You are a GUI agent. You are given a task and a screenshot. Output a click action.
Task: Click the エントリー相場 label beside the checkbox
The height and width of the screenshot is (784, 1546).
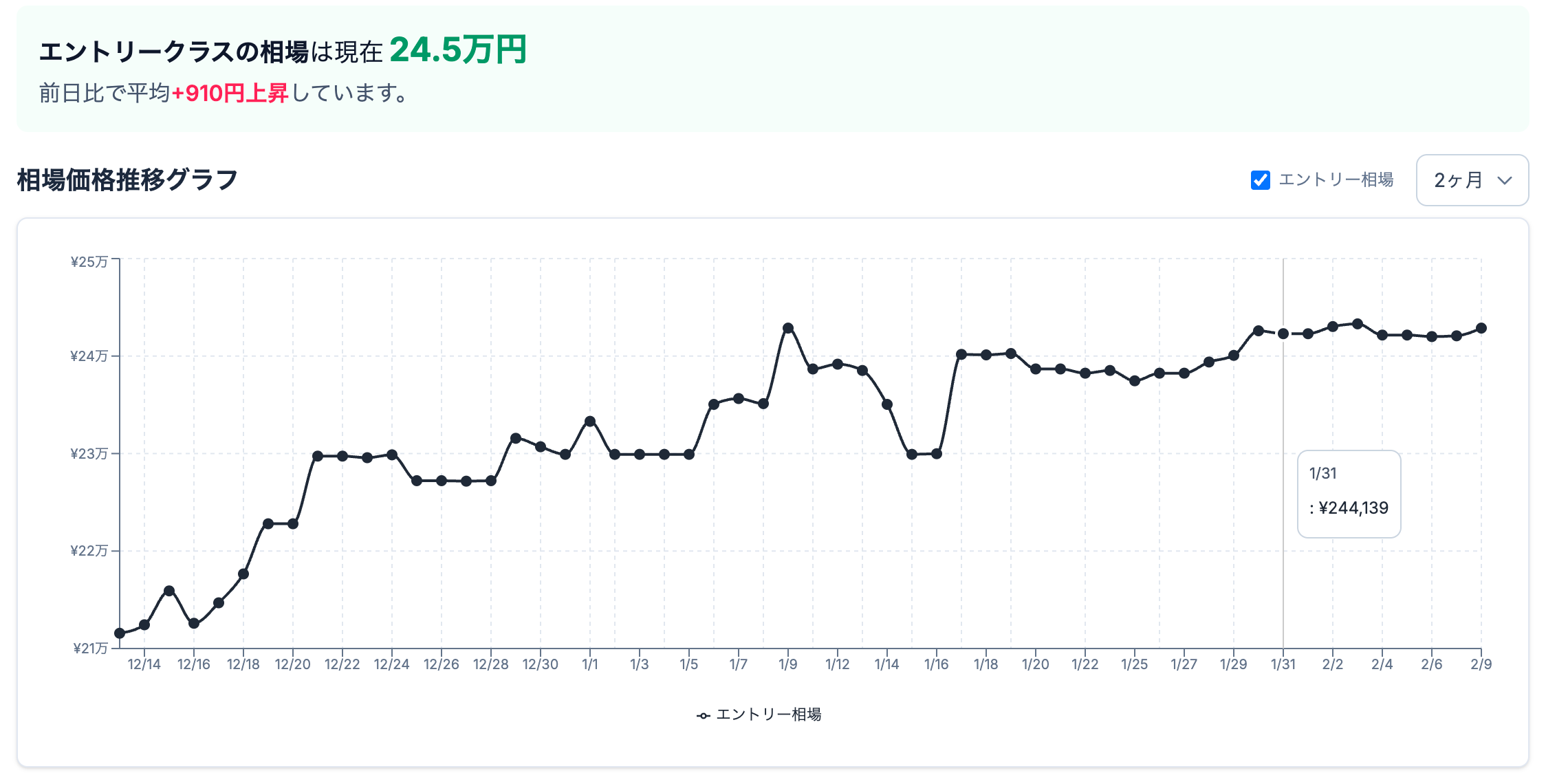pos(1336,180)
